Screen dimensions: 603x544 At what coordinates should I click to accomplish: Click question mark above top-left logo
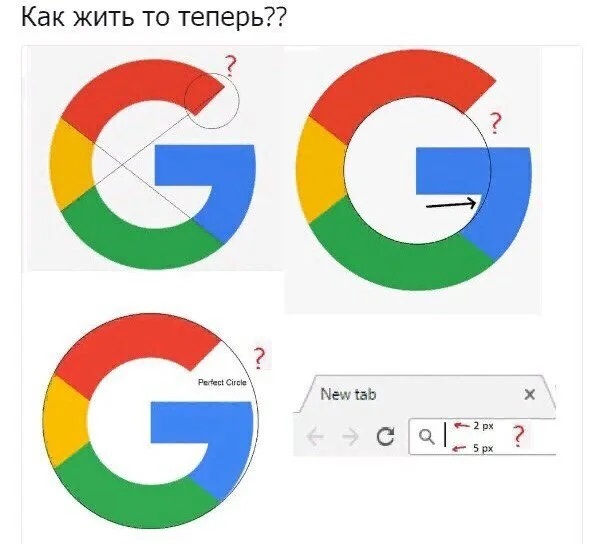[230, 66]
